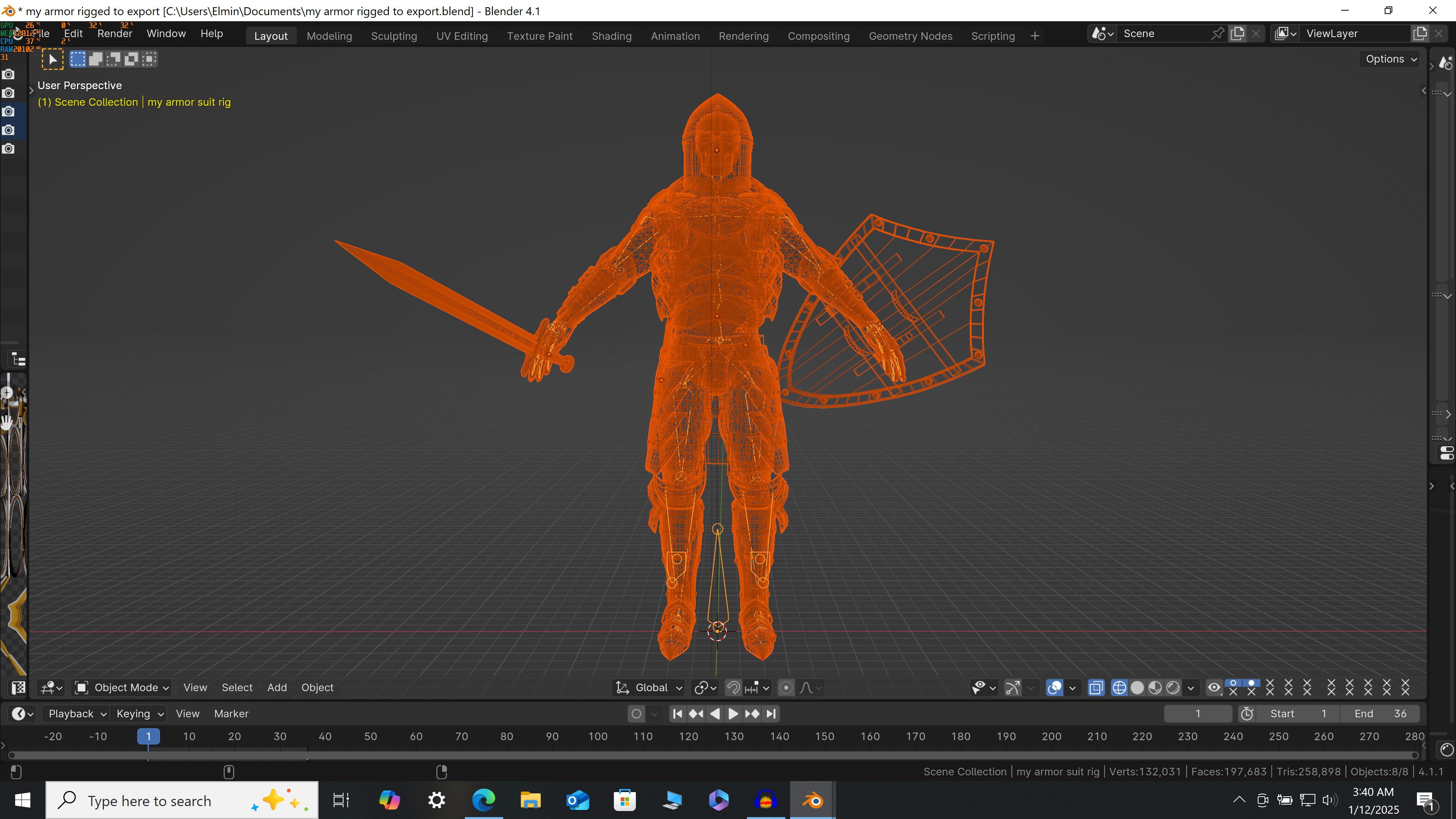Choose Subtract Selection mode icon
The image size is (1456, 819).
[114, 59]
